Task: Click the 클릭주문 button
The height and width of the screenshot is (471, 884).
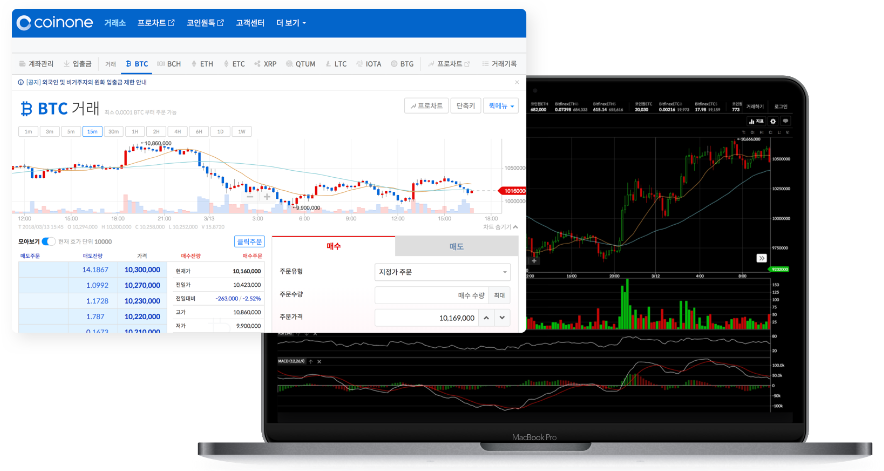Action: pos(249,241)
